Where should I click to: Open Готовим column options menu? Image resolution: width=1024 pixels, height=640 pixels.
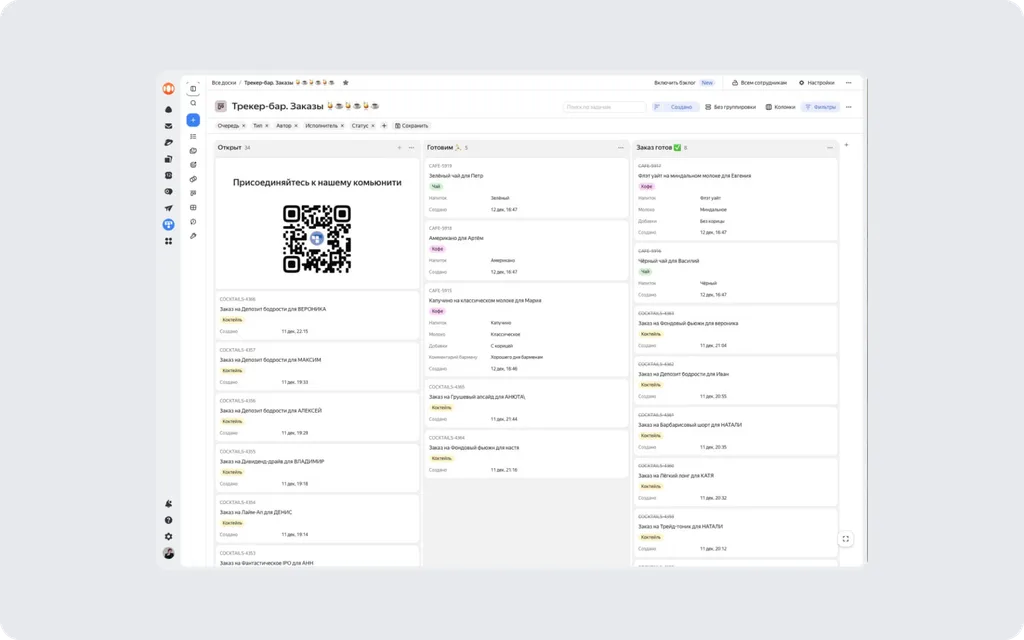pyautogui.click(x=620, y=148)
